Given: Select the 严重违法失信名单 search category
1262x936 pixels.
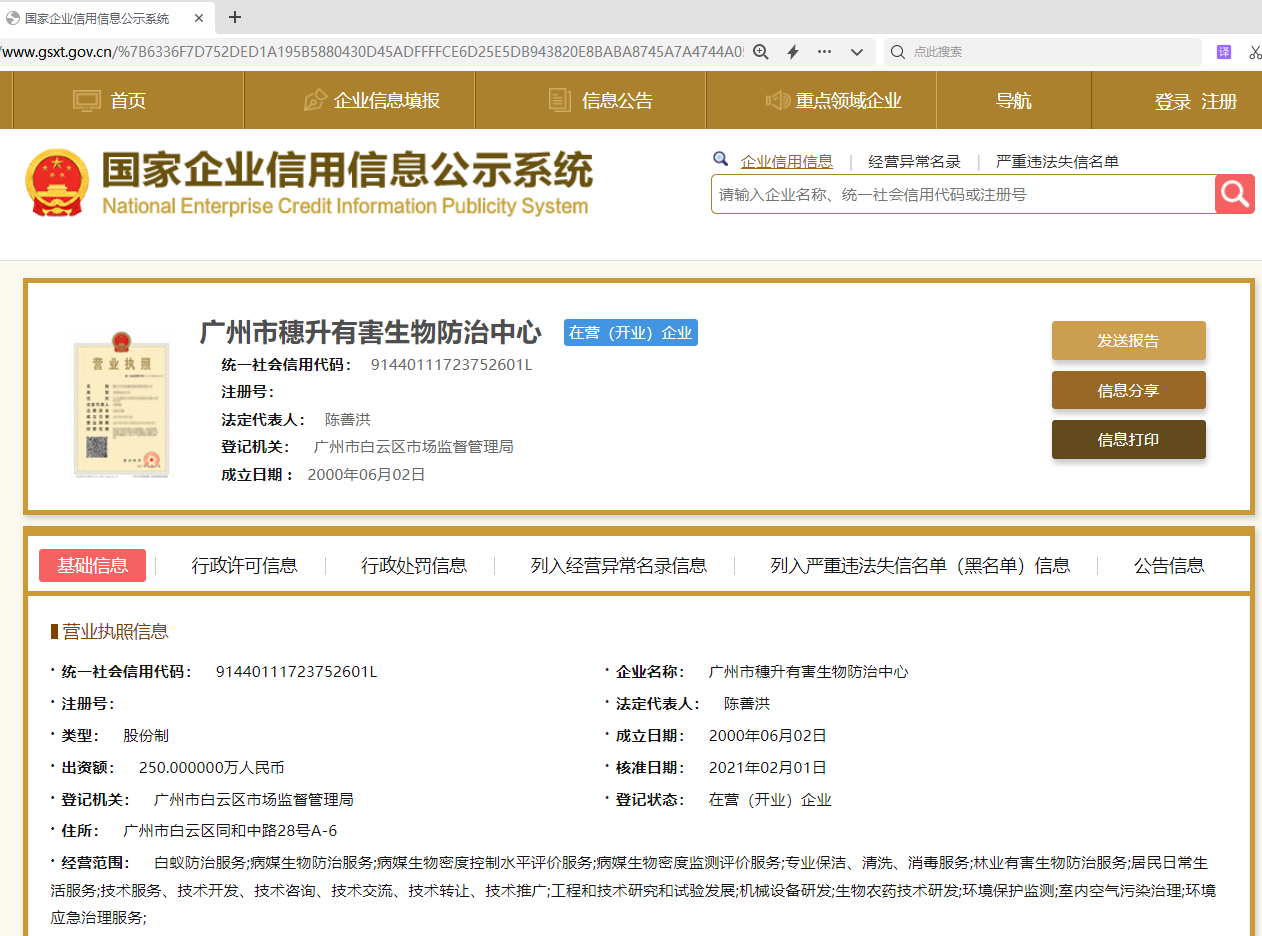Looking at the screenshot, I should click(1057, 161).
